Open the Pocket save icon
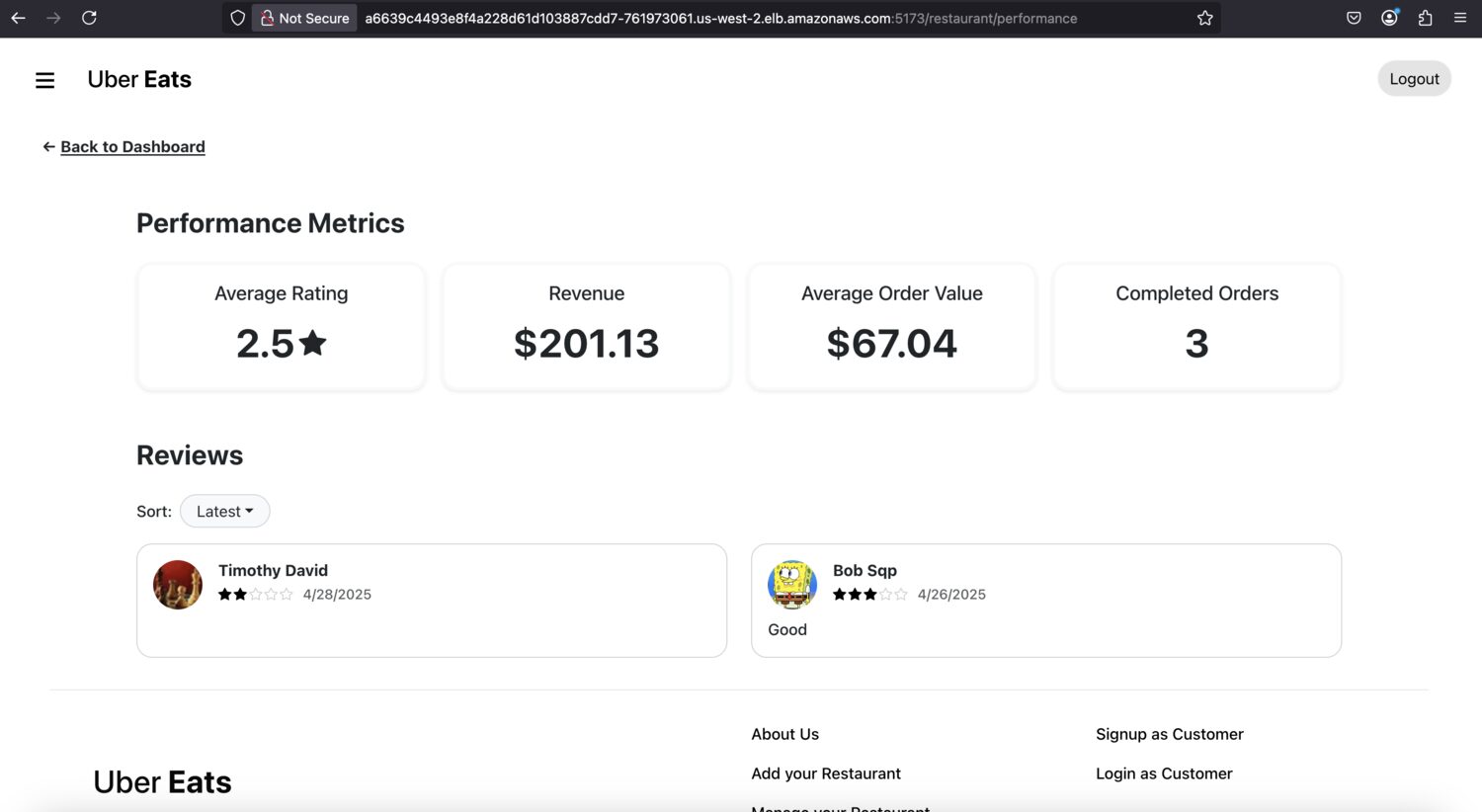 [1354, 18]
